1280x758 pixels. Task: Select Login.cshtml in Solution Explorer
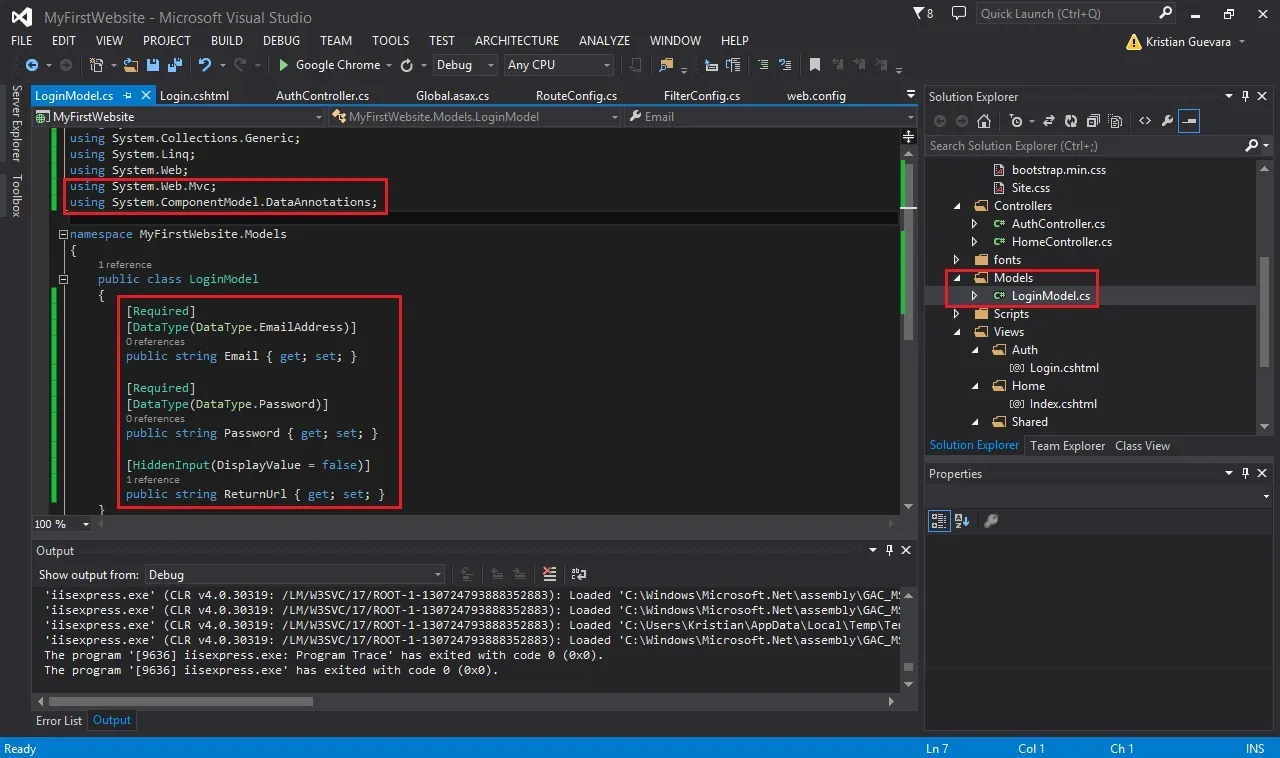click(1064, 368)
